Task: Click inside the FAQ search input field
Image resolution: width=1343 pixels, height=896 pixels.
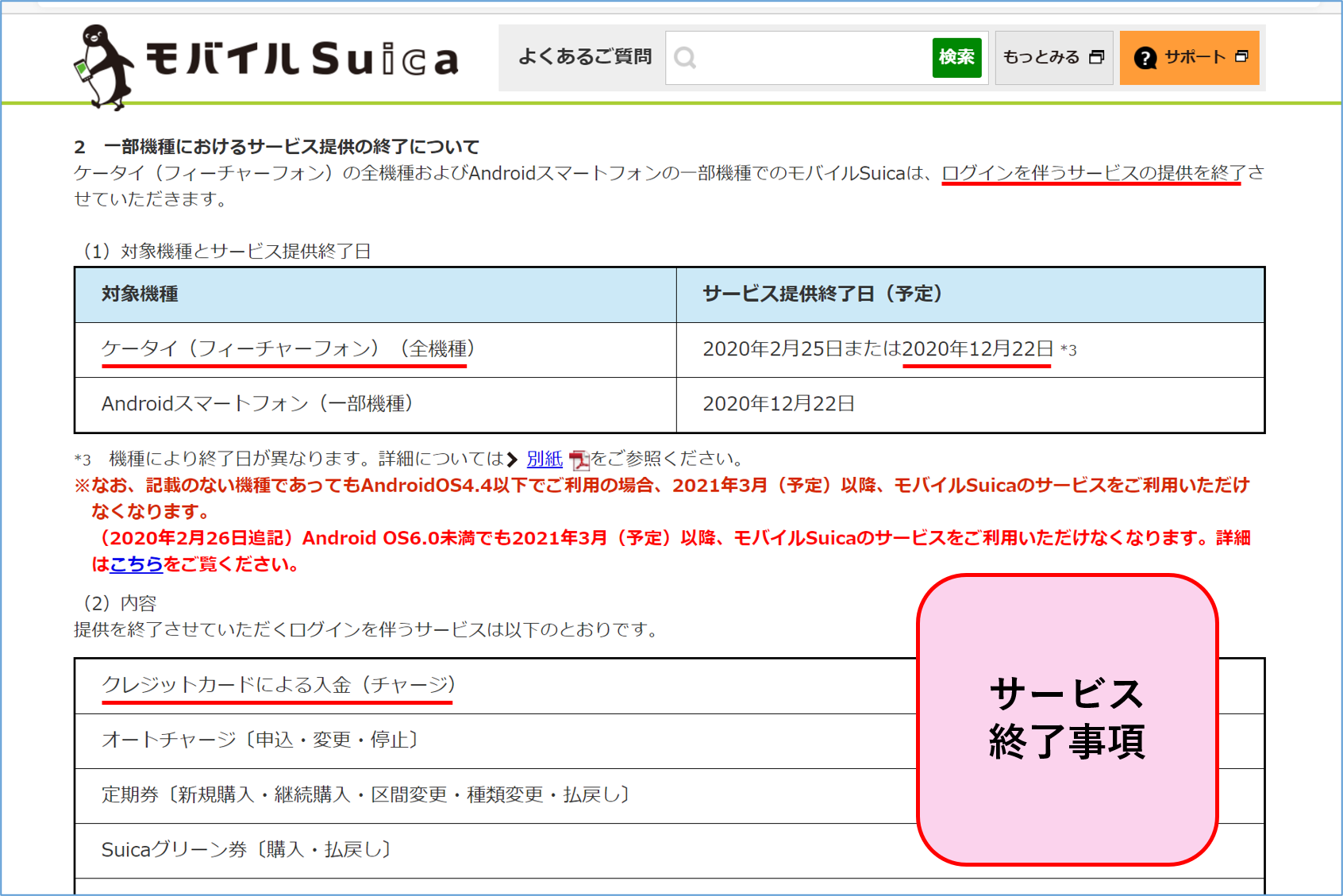Action: tap(799, 57)
